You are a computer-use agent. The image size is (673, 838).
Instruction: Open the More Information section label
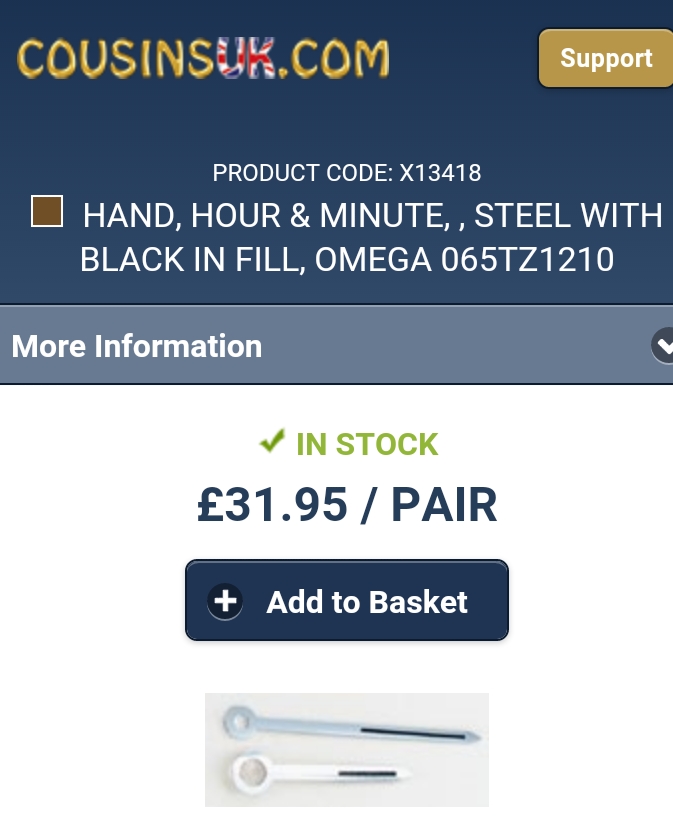pyautogui.click(x=137, y=346)
